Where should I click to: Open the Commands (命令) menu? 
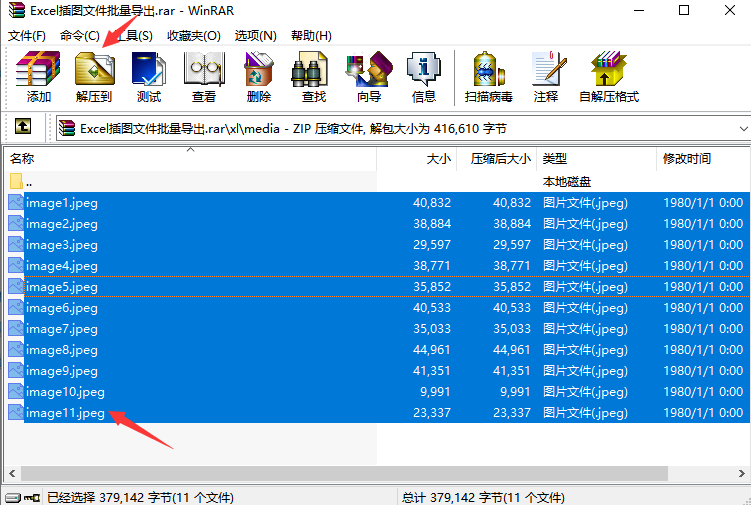(80, 35)
